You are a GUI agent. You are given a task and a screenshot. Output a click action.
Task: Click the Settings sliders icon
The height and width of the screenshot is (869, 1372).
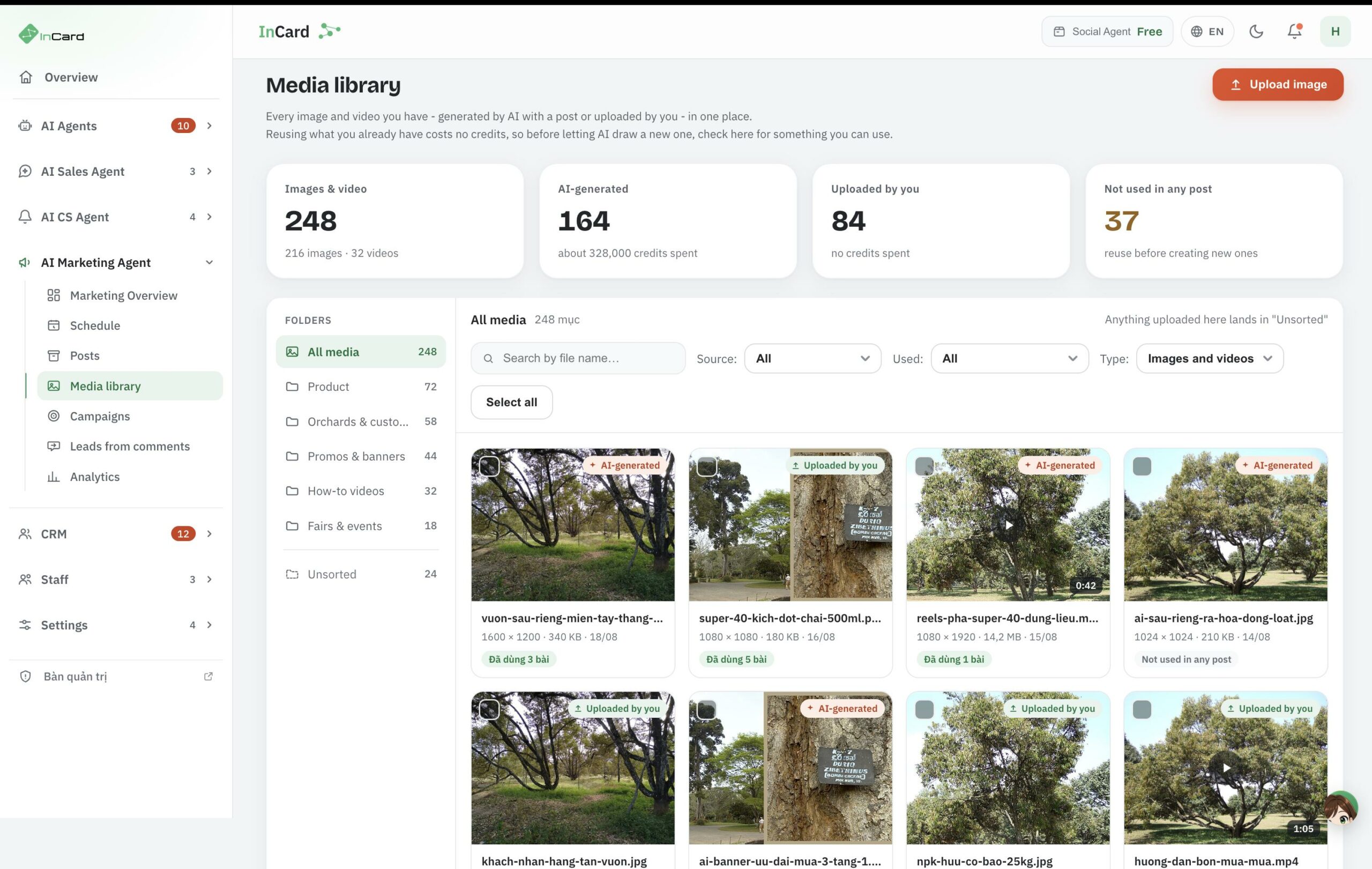[x=25, y=625]
